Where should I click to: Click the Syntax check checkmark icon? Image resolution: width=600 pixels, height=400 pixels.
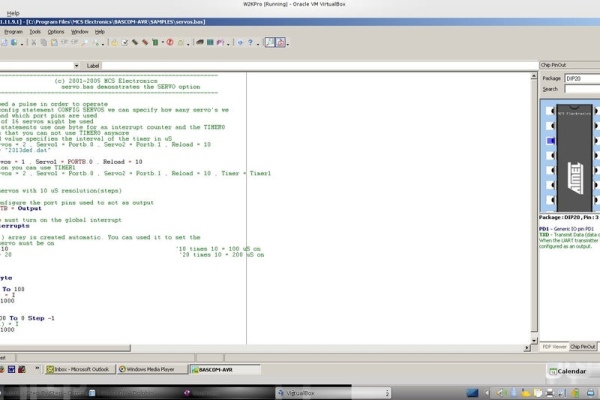click(x=125, y=42)
